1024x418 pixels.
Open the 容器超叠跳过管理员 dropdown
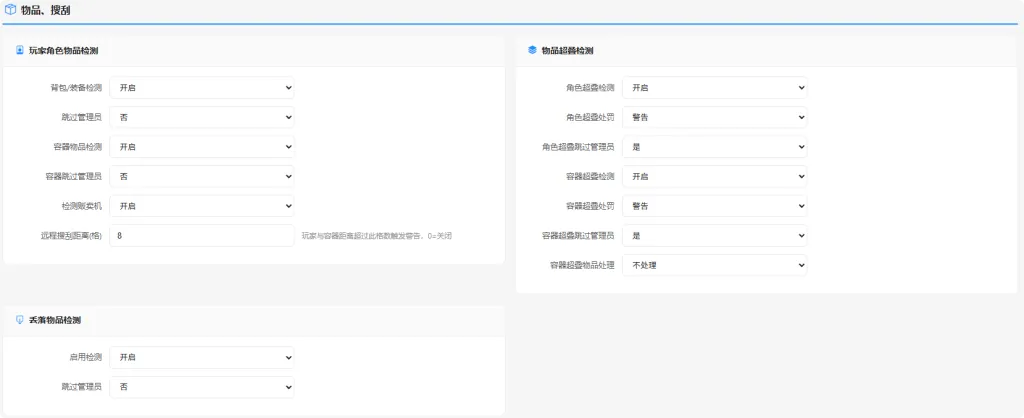pyautogui.click(x=714, y=236)
